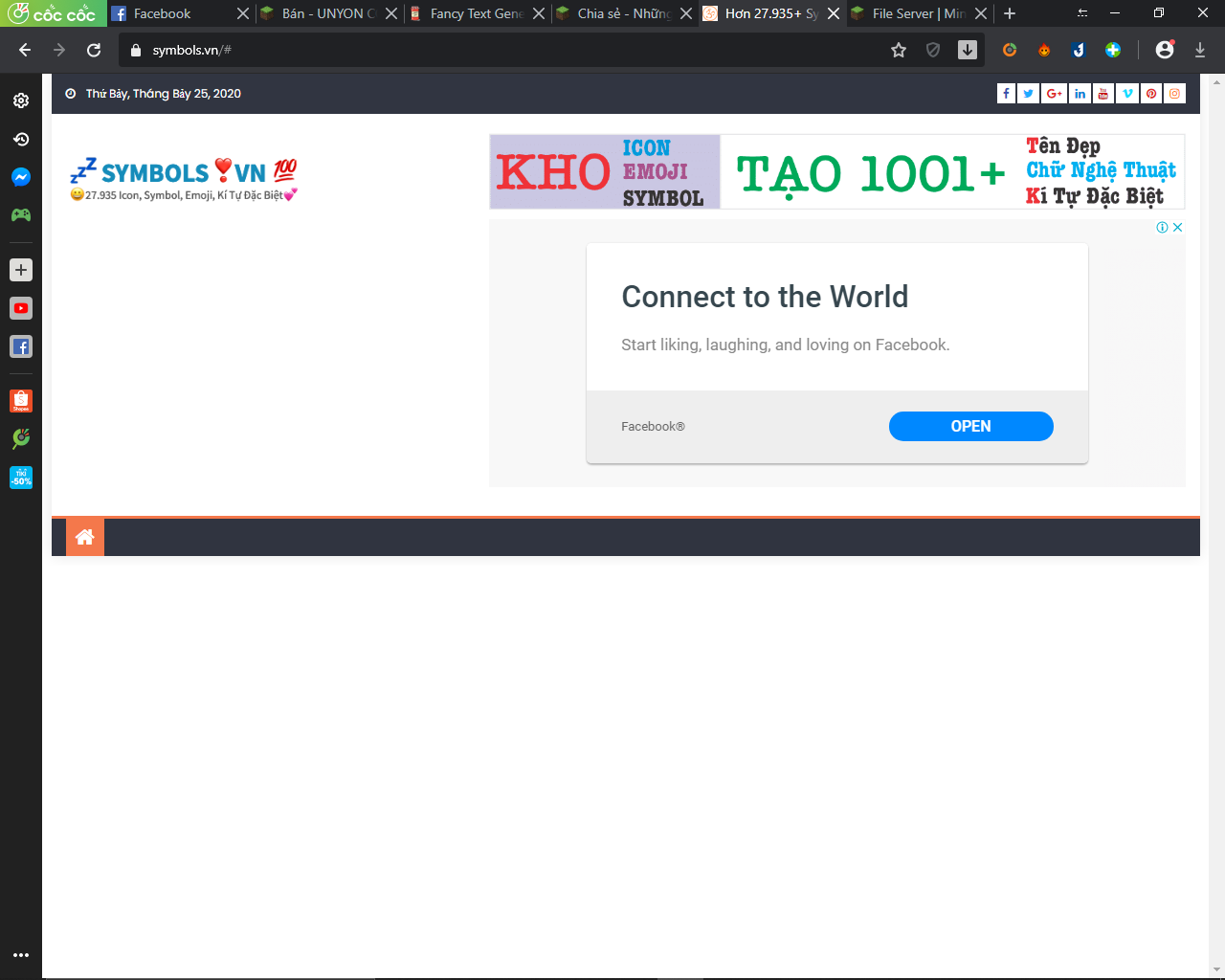The image size is (1225, 980).
Task: Open browsing history from the sidebar
Action: pyautogui.click(x=21, y=139)
